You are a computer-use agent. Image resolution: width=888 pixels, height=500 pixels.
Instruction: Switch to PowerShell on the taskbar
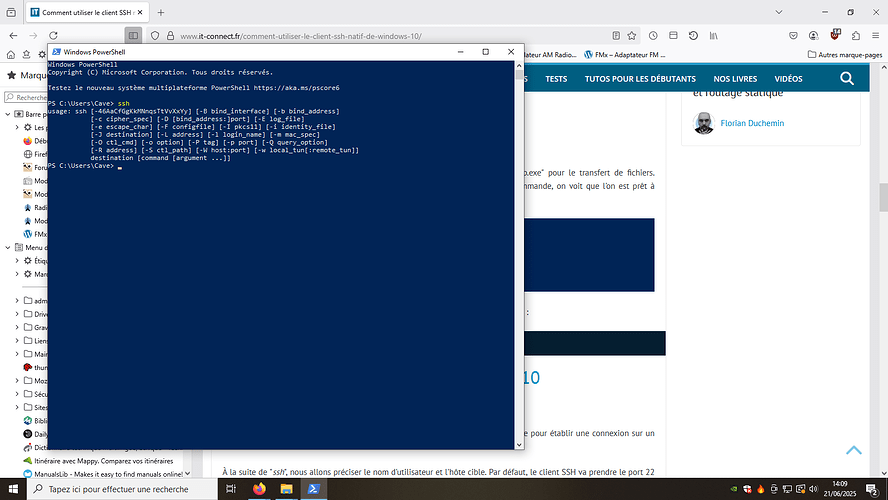pyautogui.click(x=314, y=489)
